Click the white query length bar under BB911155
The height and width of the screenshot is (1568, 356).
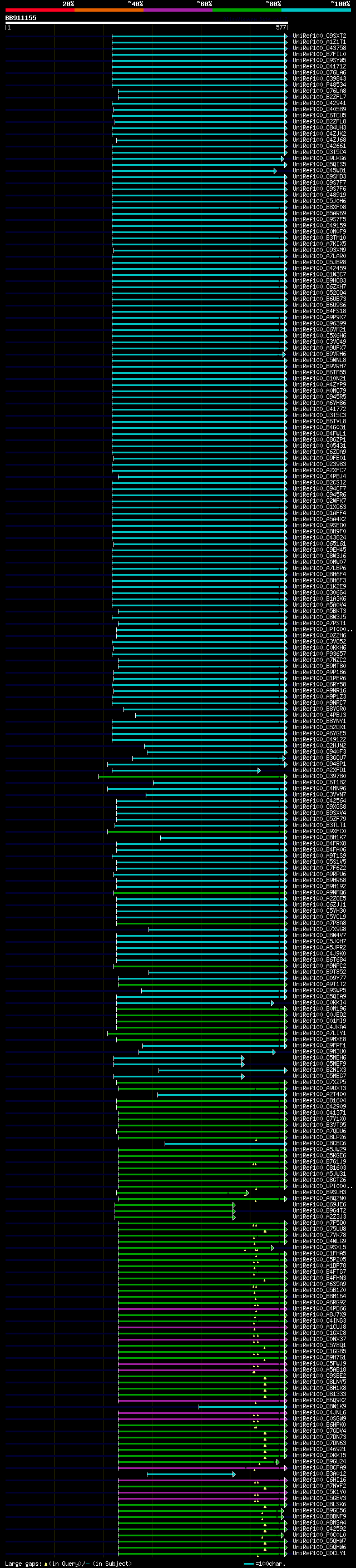coord(147,23)
